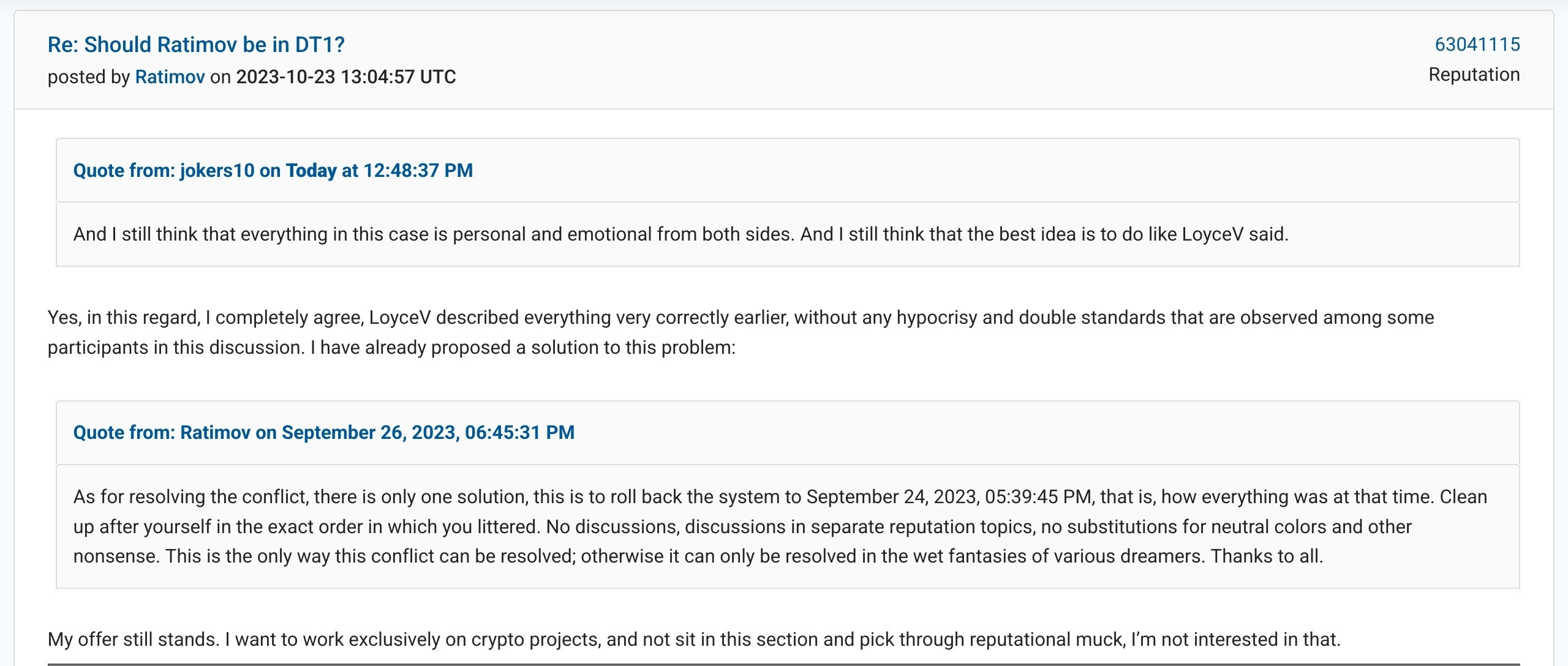Open post ID 63041115 link
Screen dimensions: 1568x666
pos(1477,44)
